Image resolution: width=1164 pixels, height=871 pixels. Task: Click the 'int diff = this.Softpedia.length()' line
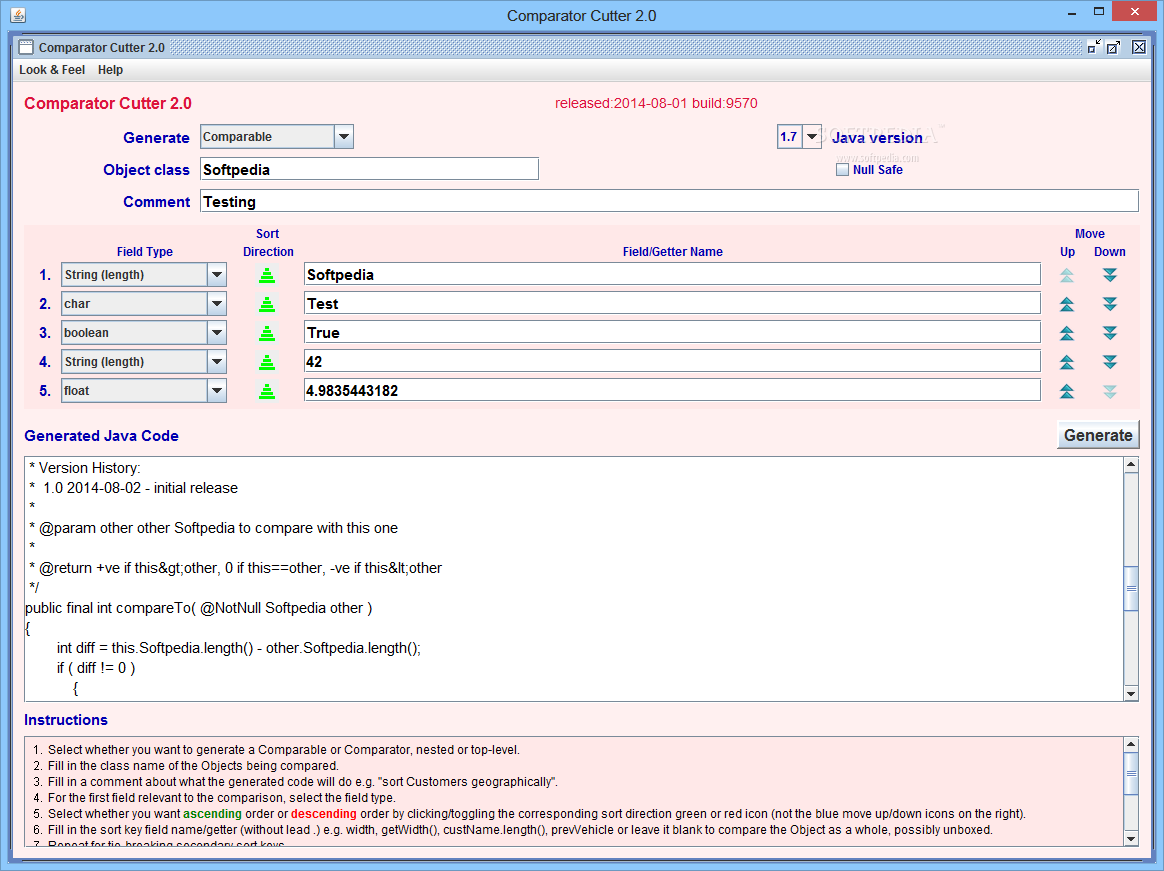[238, 648]
